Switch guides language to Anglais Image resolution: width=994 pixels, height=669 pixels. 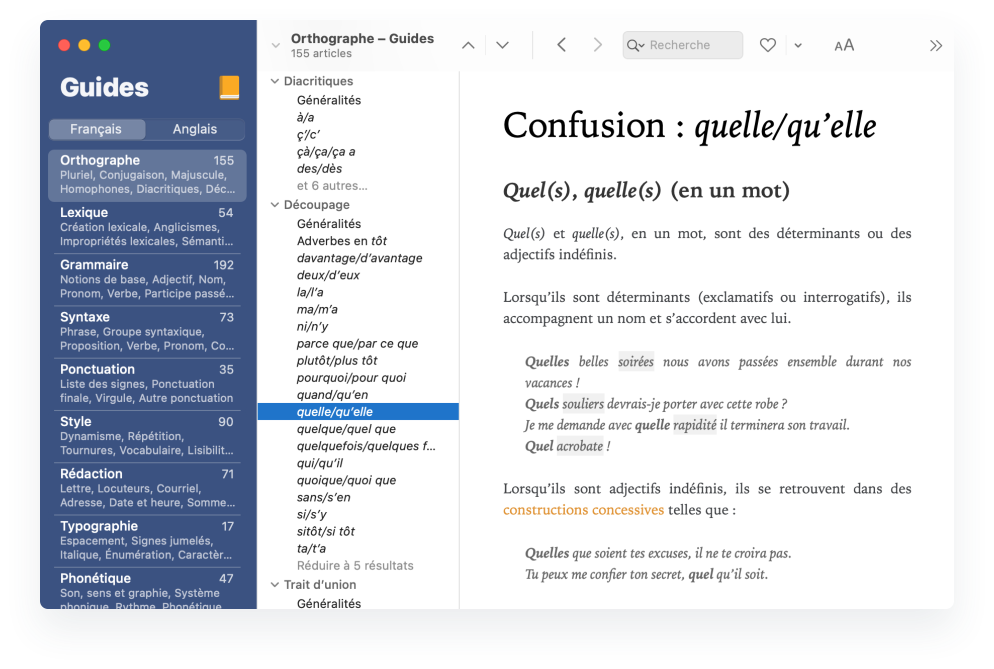click(195, 129)
